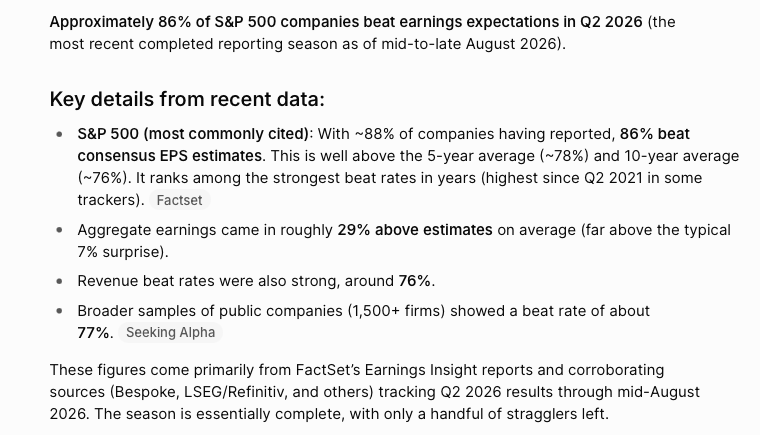Click the bullet marker before 'Aggregate earnings'
760x435 pixels.
60,230
